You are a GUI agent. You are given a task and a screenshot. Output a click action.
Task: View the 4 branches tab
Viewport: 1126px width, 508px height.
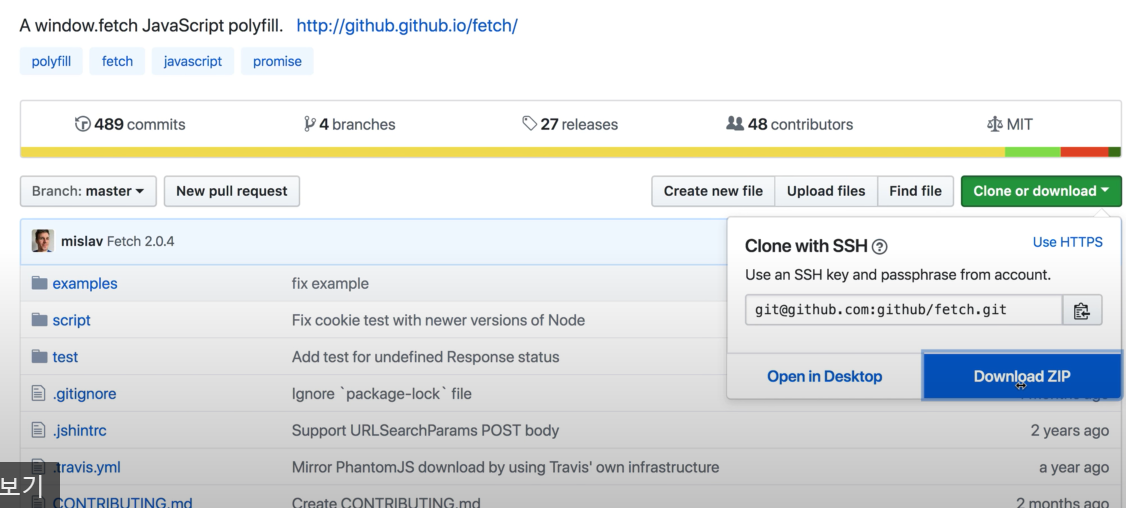[x=350, y=125]
